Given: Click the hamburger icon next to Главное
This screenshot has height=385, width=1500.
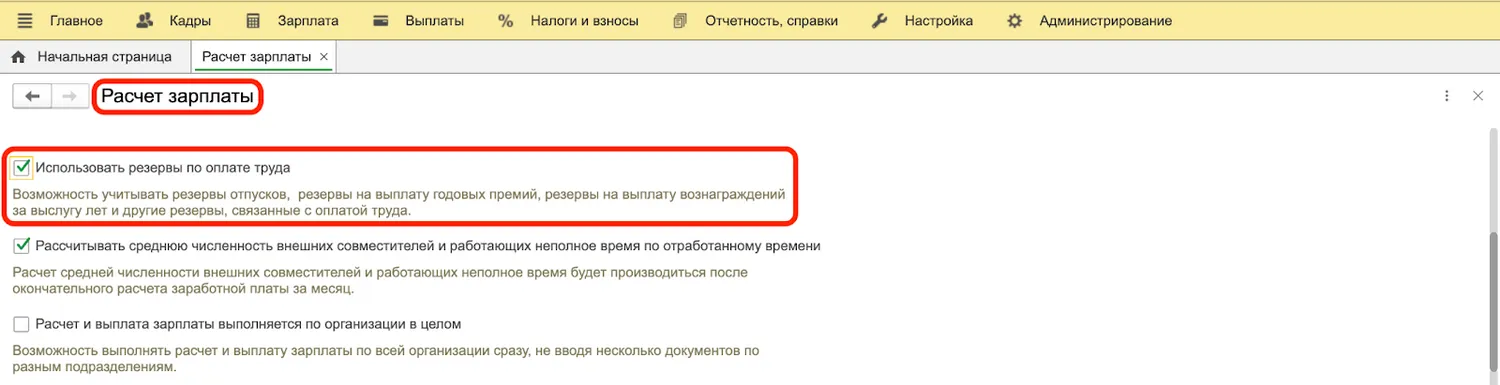Looking at the screenshot, I should (25, 20).
